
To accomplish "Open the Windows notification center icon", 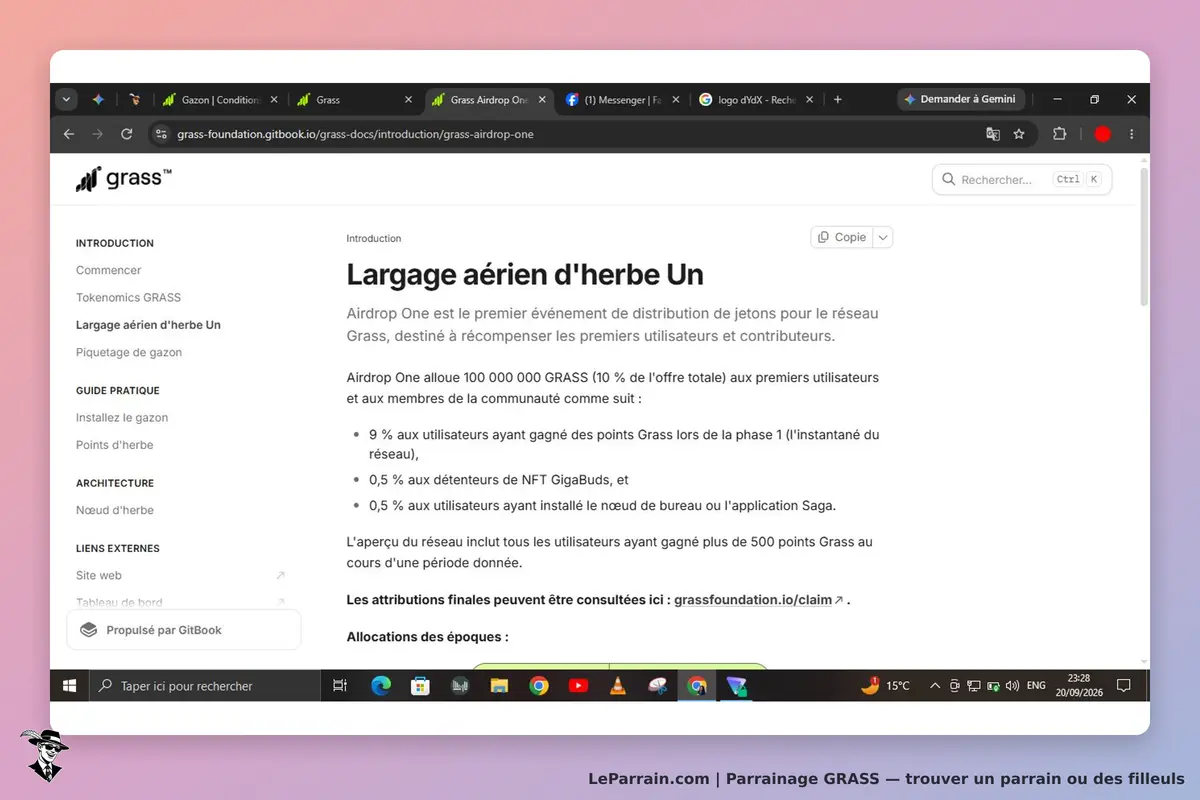I will point(1123,686).
